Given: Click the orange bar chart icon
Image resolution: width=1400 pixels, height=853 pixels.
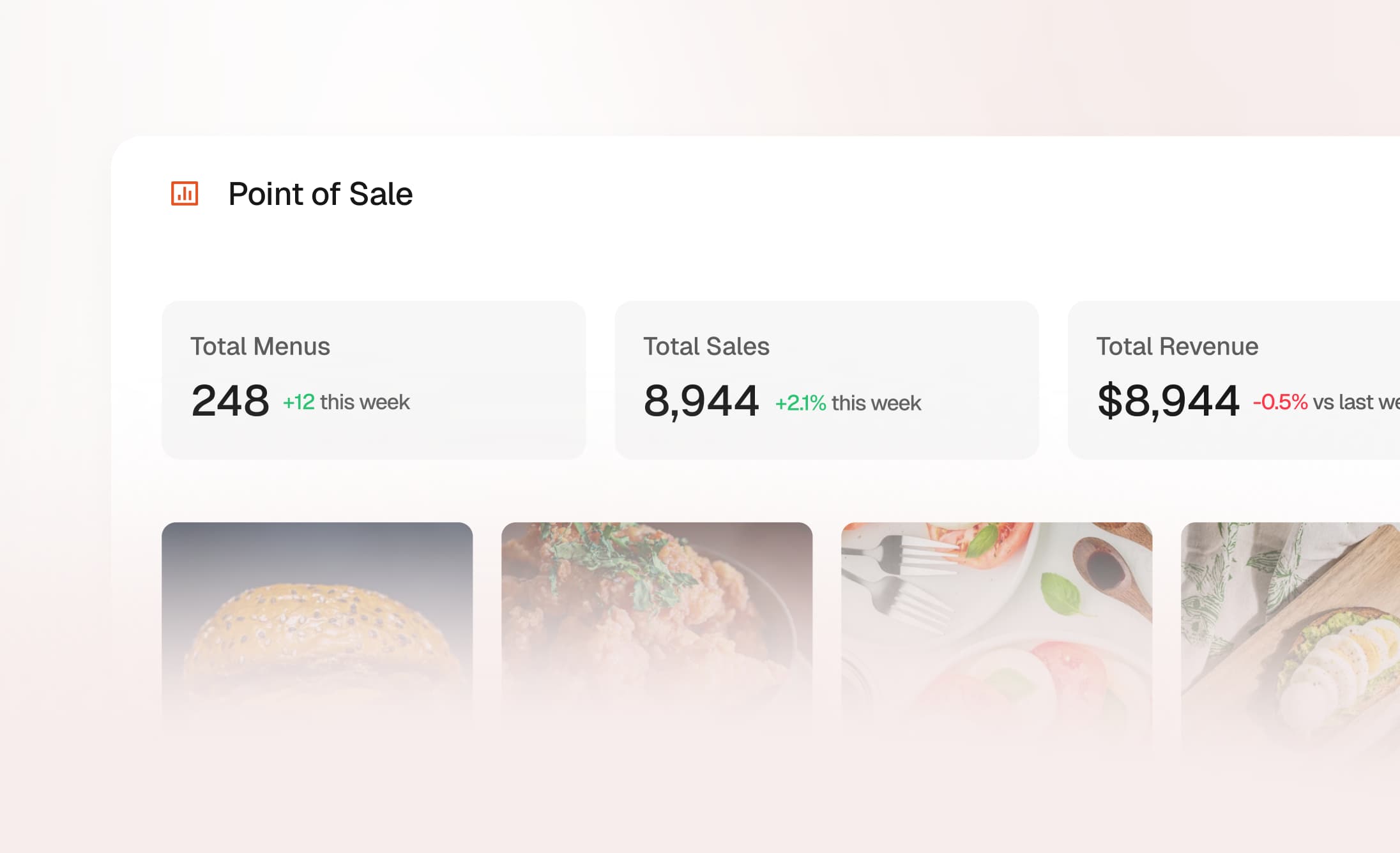Looking at the screenshot, I should 185,193.
